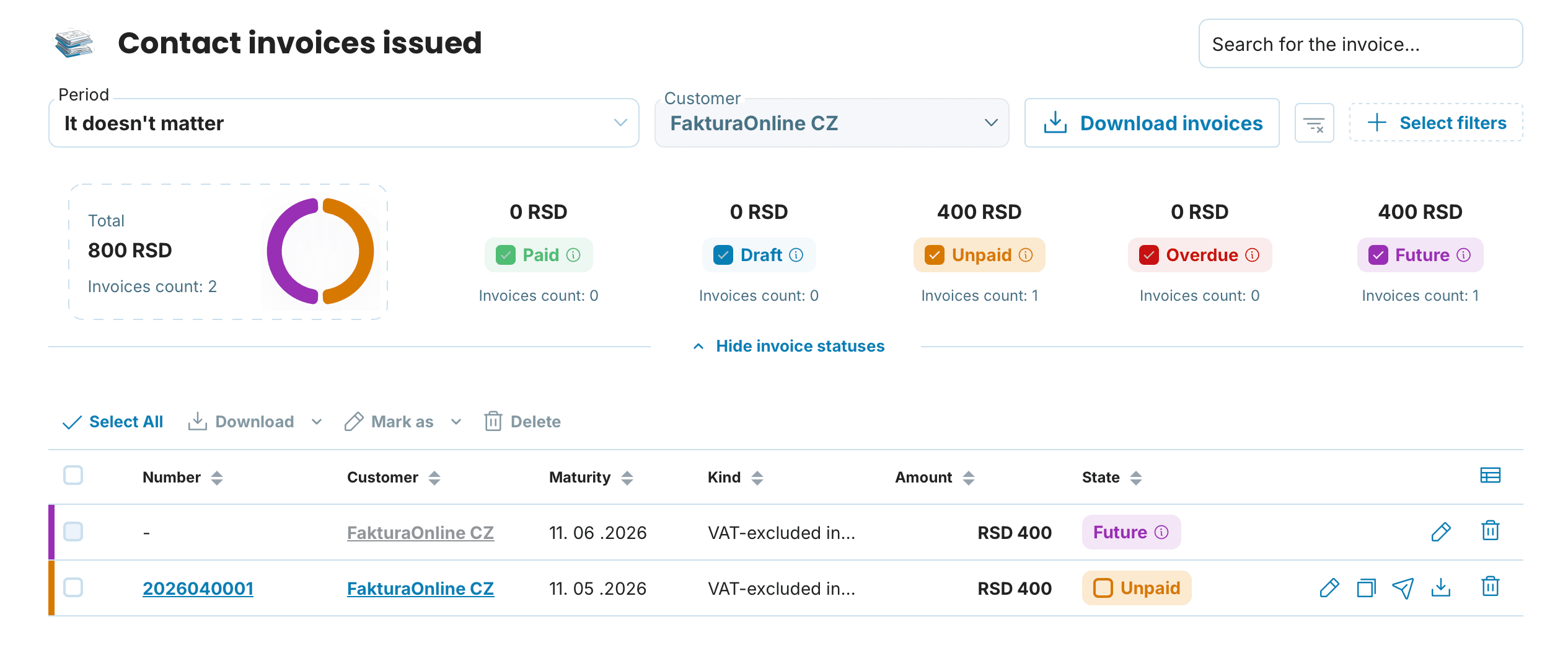This screenshot has width=1568, height=645.
Task: Toggle the Unpaid status filter checkbox
Action: [x=935, y=255]
